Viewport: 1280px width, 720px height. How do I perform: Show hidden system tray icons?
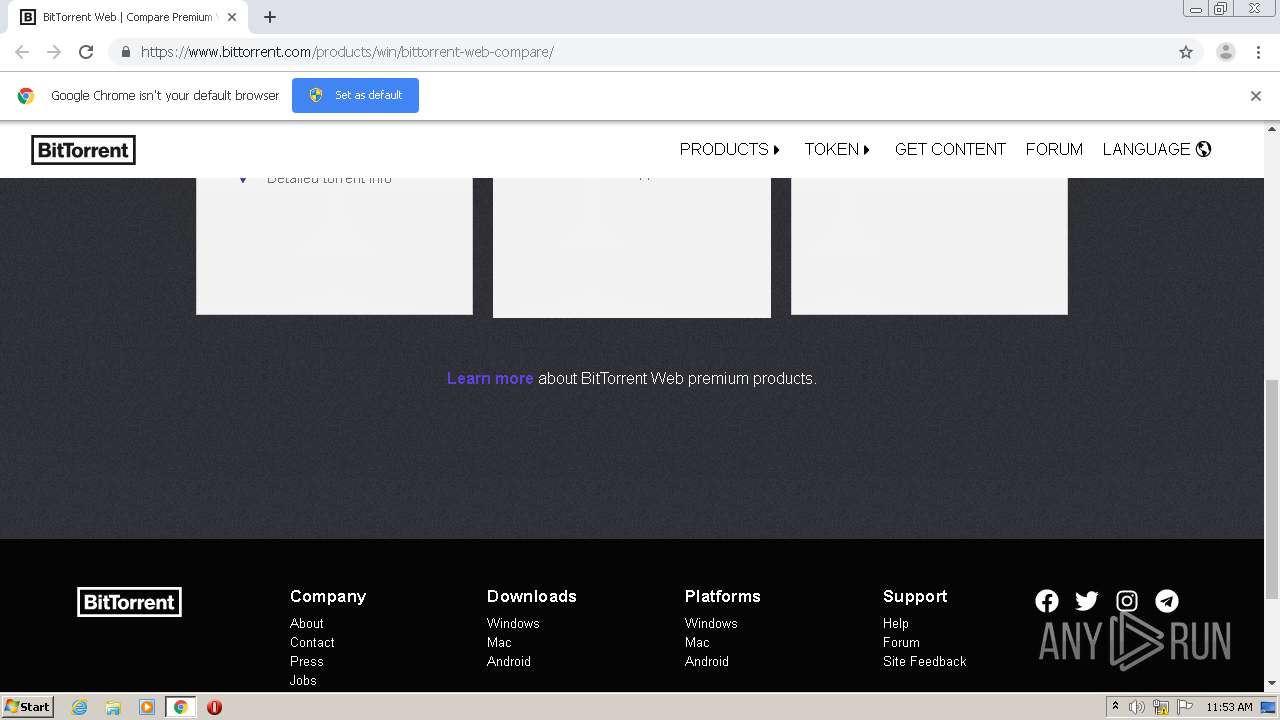(x=1115, y=707)
